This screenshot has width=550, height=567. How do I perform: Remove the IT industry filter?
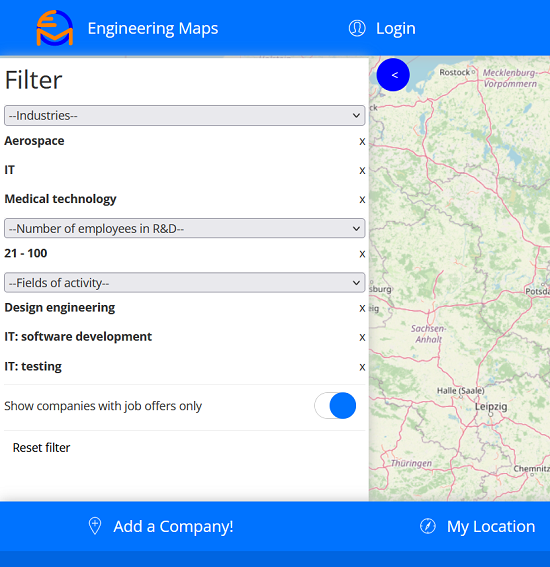tap(362, 171)
